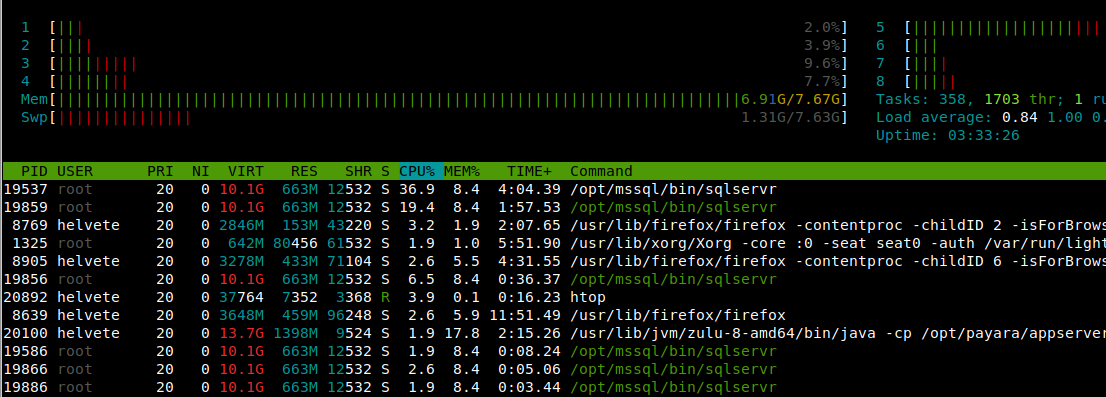
Task: Select the sqlservr process with PID 19537
Action: coord(554,189)
